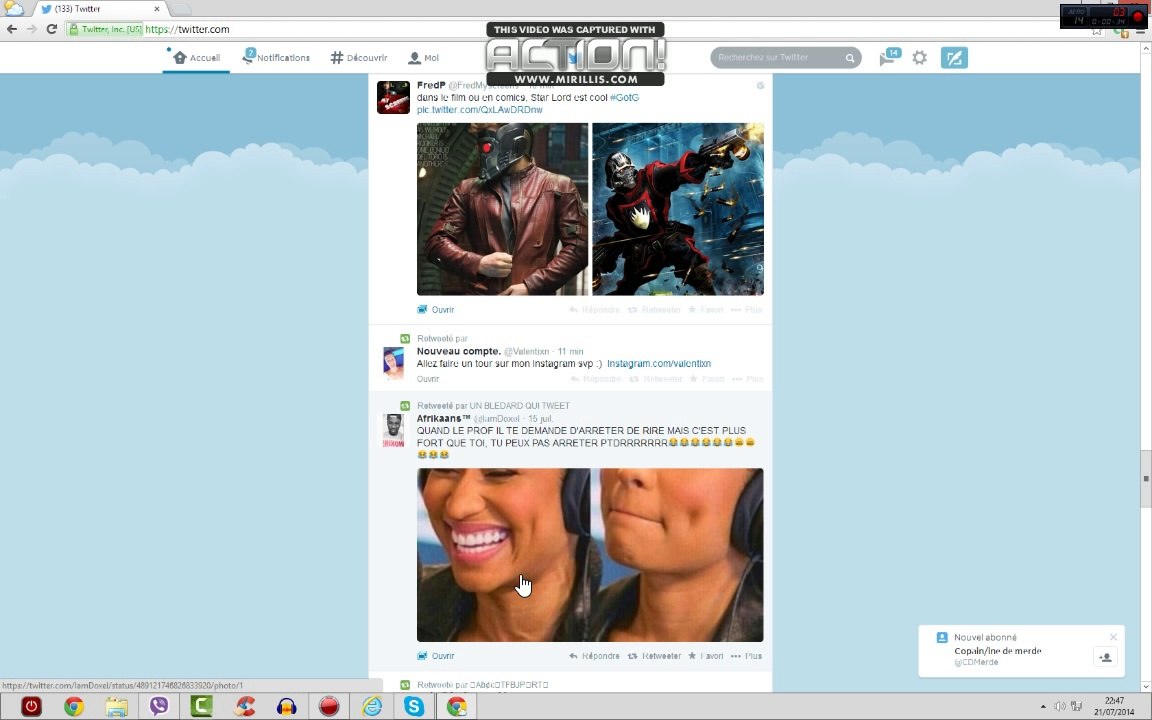
Task: Open the Découvrir tab
Action: tap(359, 57)
